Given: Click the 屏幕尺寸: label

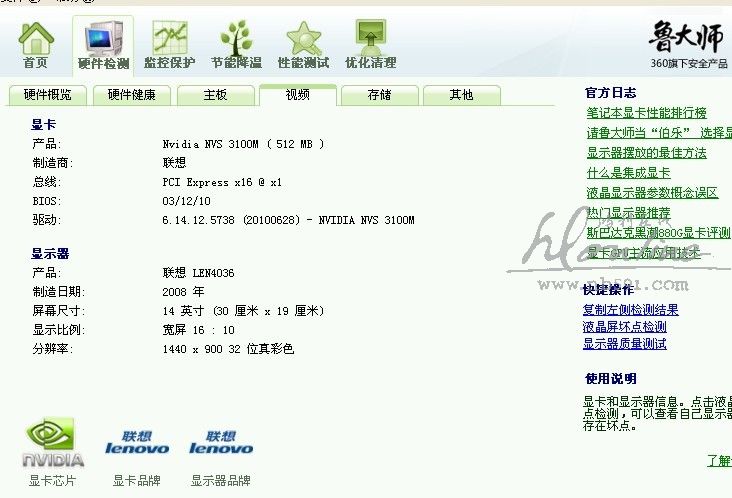Looking at the screenshot, I should pyautogui.click(x=59, y=311).
